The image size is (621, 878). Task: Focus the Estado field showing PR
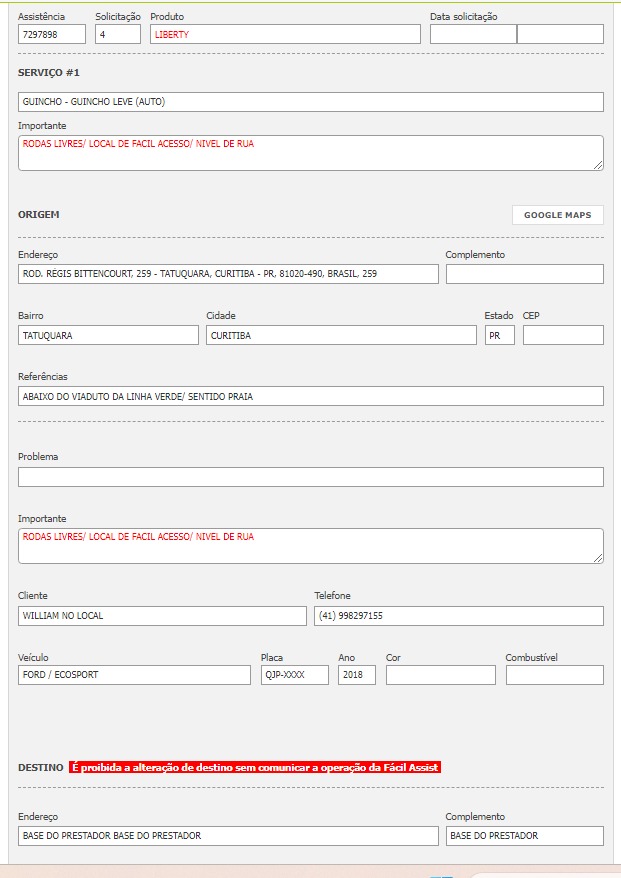(x=499, y=335)
